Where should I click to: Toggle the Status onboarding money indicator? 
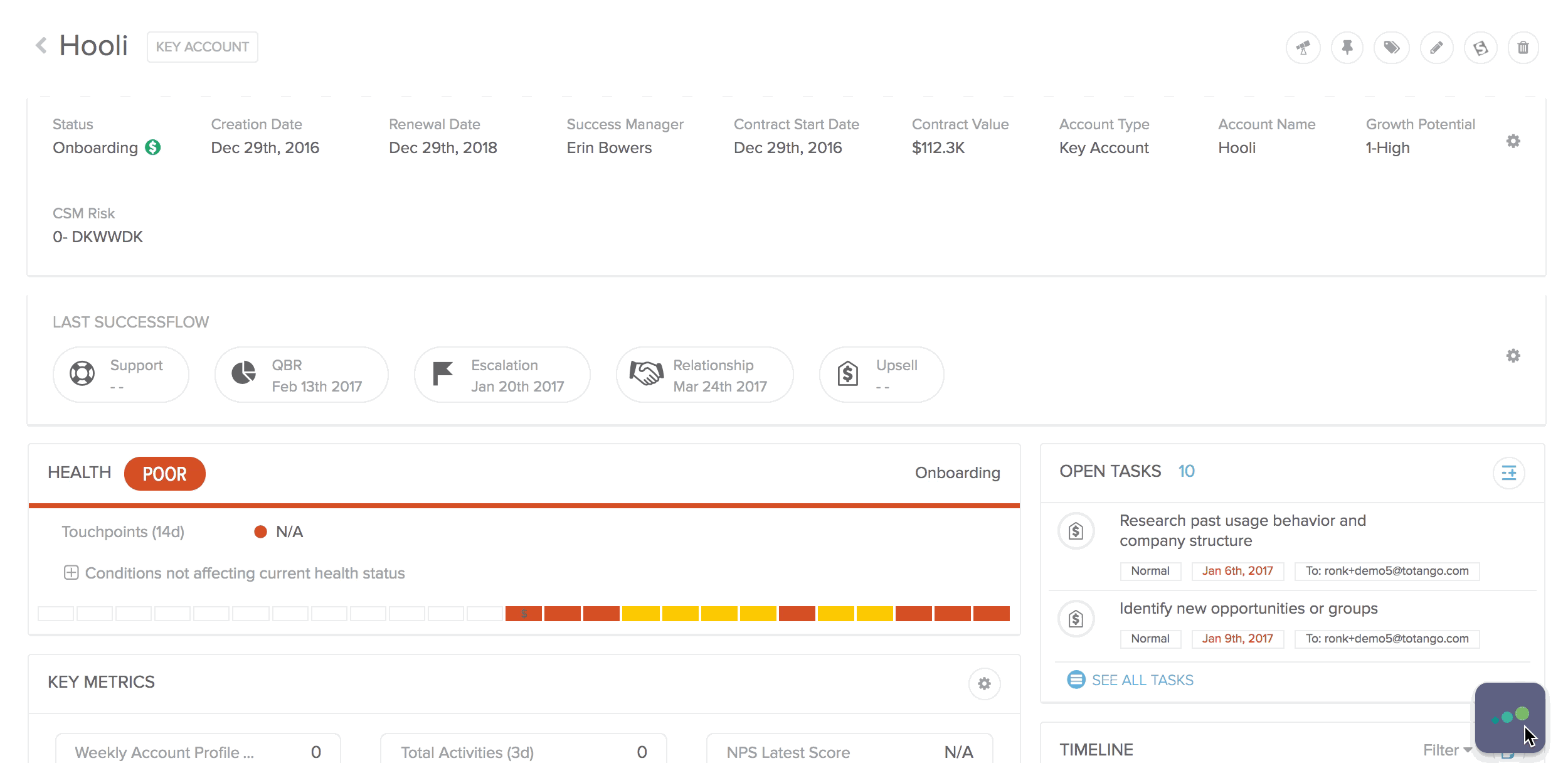[152, 148]
